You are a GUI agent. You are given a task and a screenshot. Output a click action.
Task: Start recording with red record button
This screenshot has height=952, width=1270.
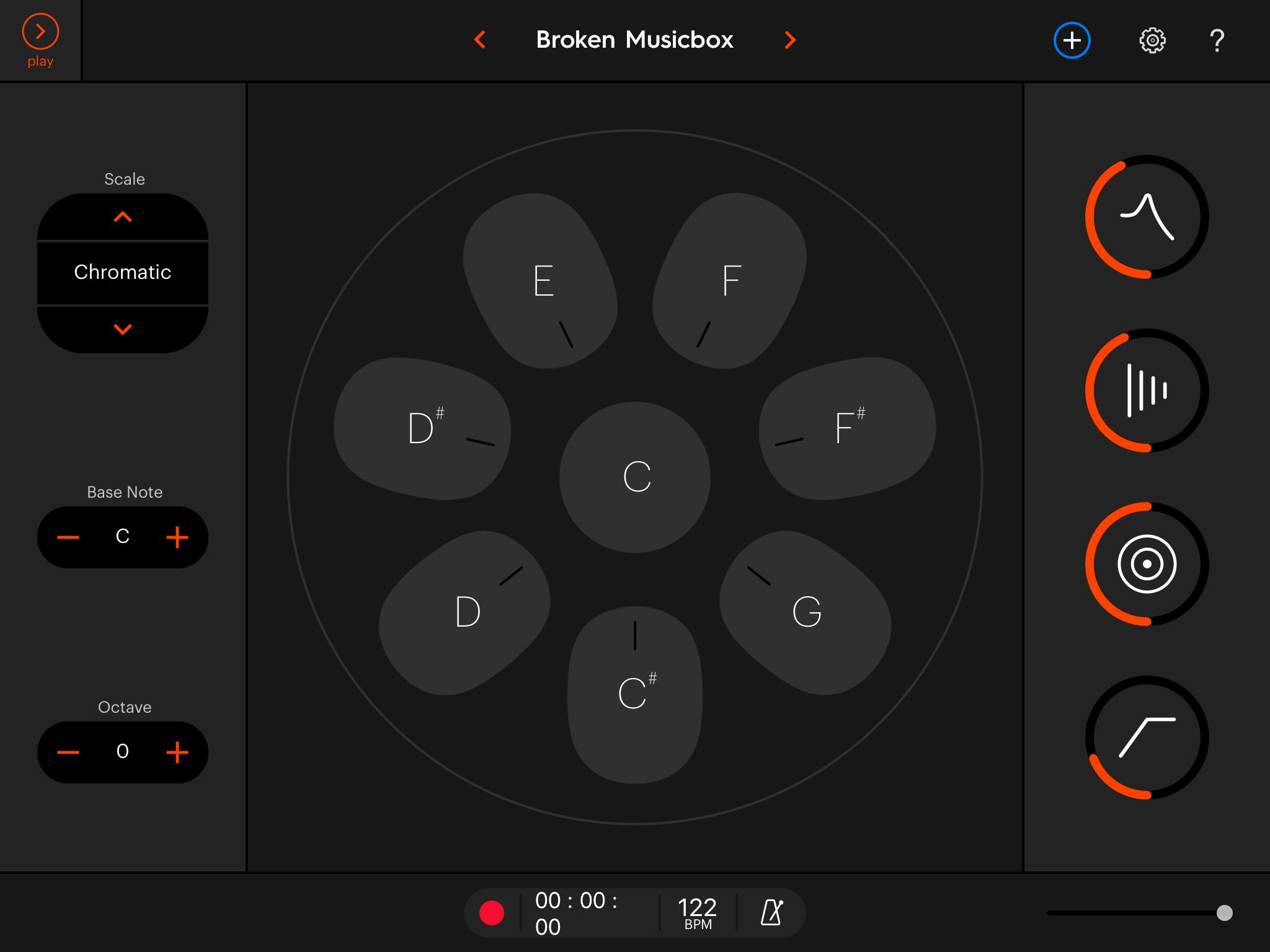tap(492, 913)
